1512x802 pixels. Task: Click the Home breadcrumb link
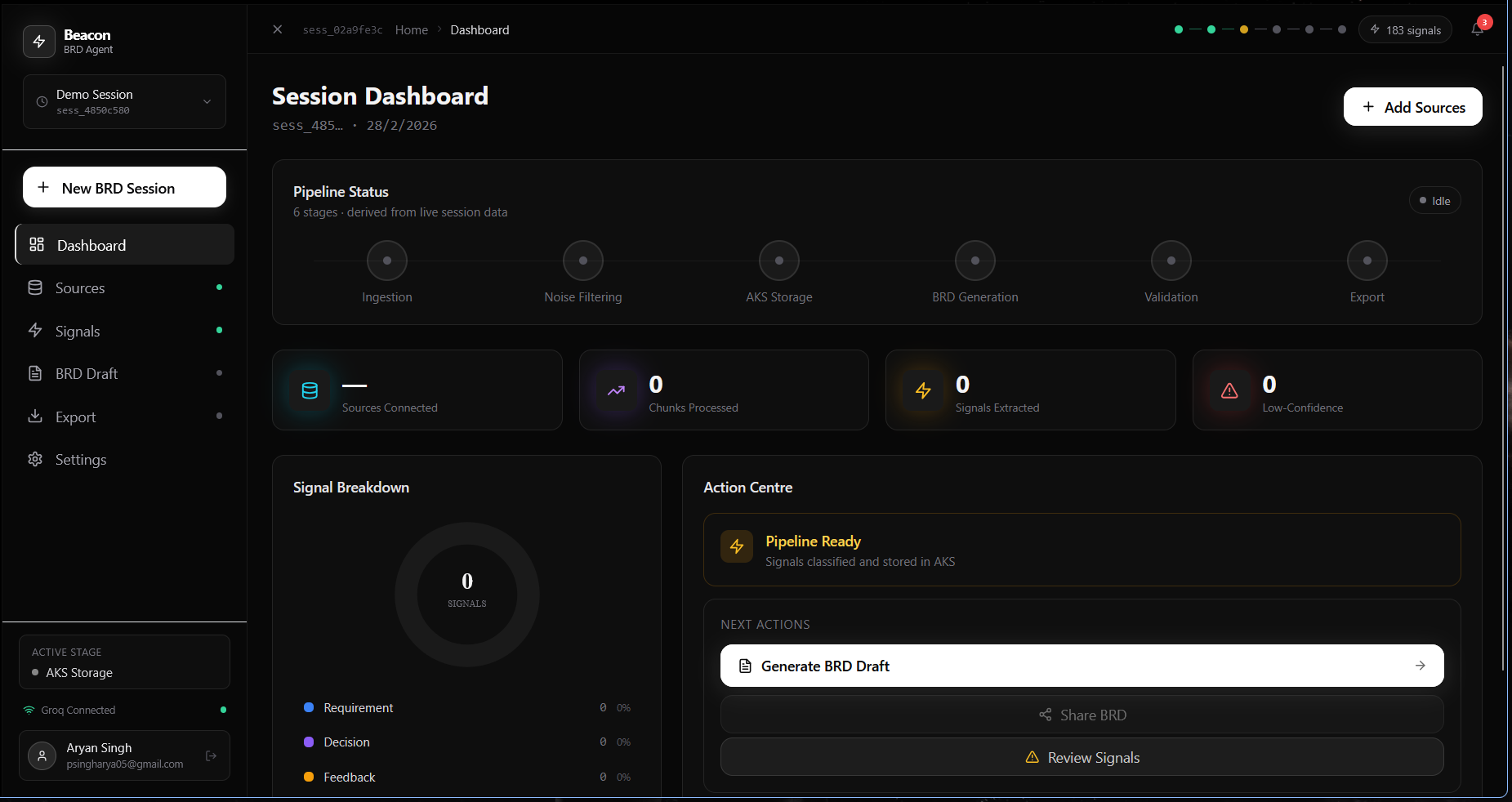click(412, 30)
